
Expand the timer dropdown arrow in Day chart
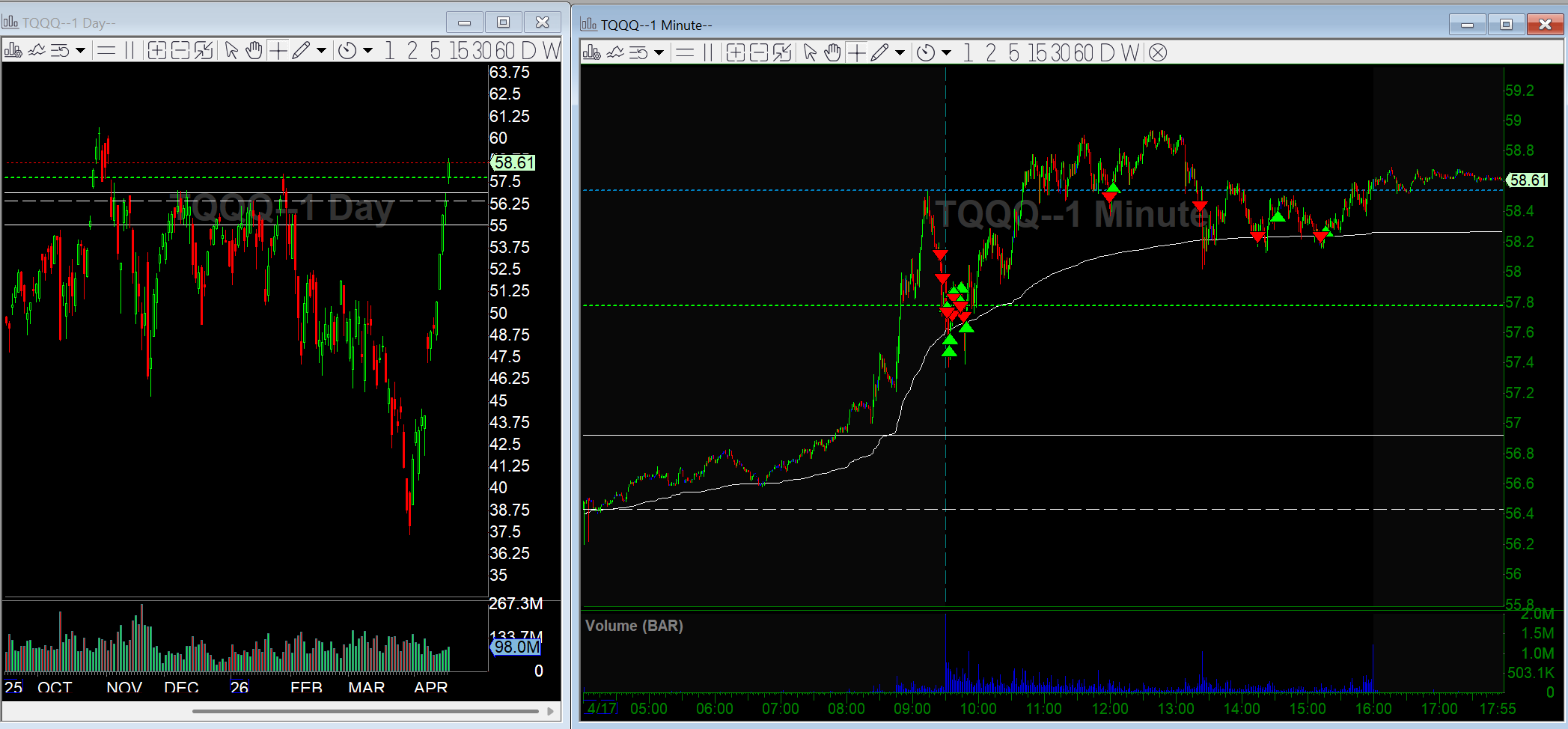(367, 51)
